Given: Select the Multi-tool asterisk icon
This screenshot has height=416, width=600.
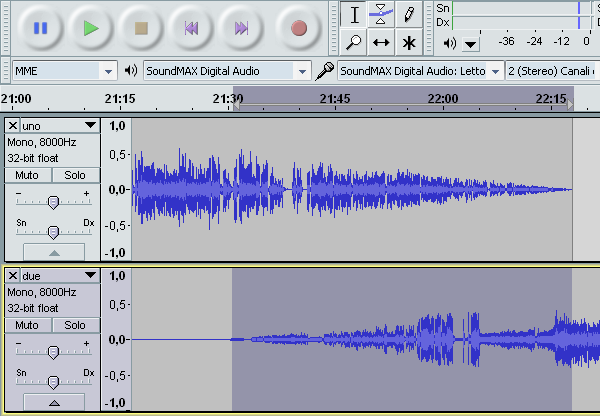Looking at the screenshot, I should [x=408, y=42].
